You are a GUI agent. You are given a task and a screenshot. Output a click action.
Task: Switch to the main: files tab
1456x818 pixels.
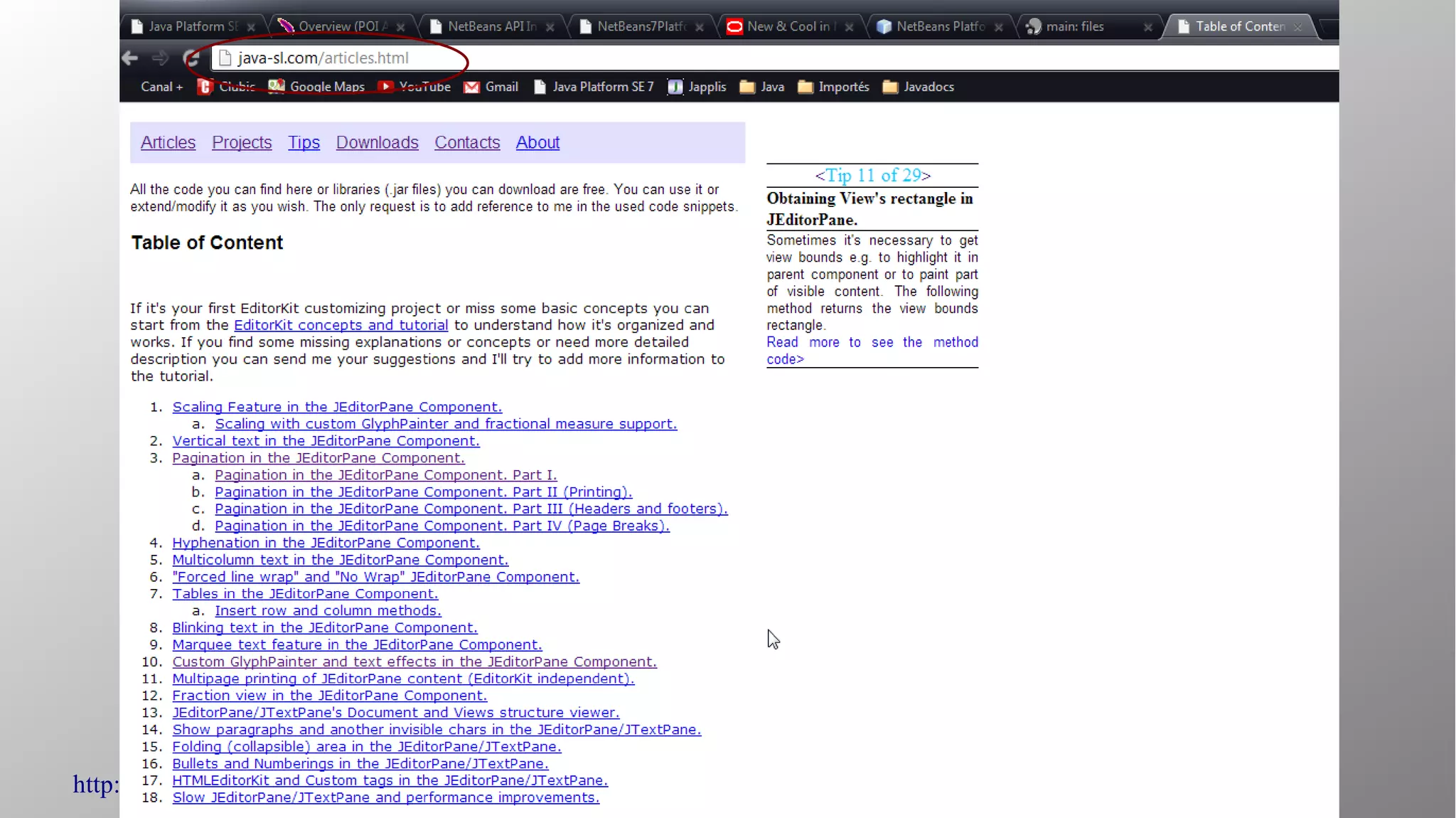pyautogui.click(x=1074, y=26)
